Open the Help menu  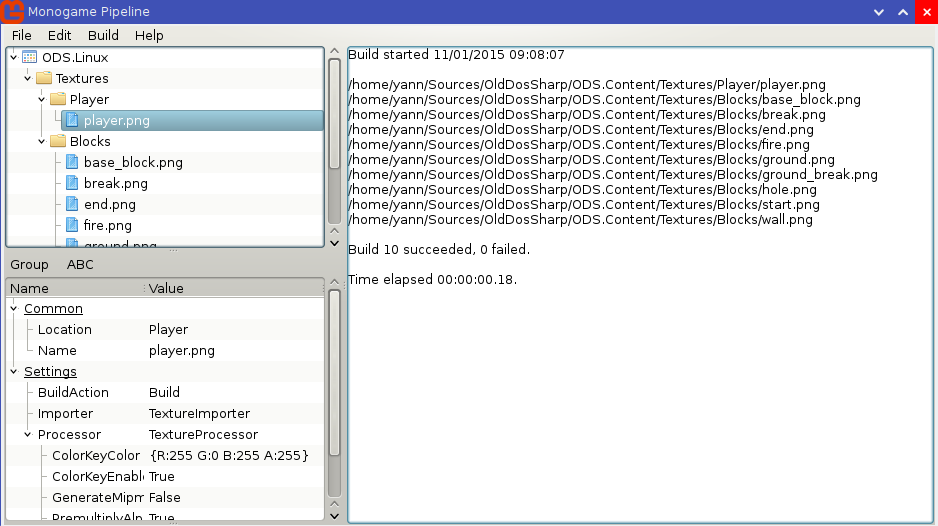click(x=149, y=35)
